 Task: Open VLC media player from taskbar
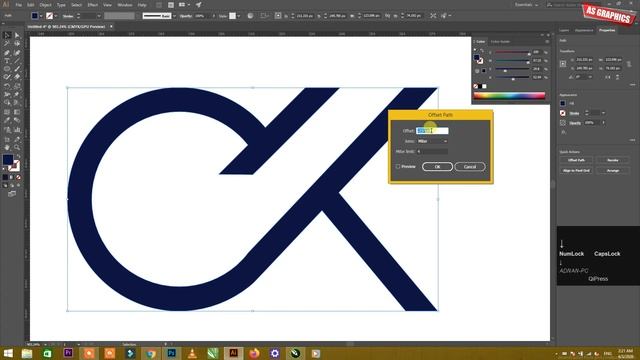[x=192, y=353]
